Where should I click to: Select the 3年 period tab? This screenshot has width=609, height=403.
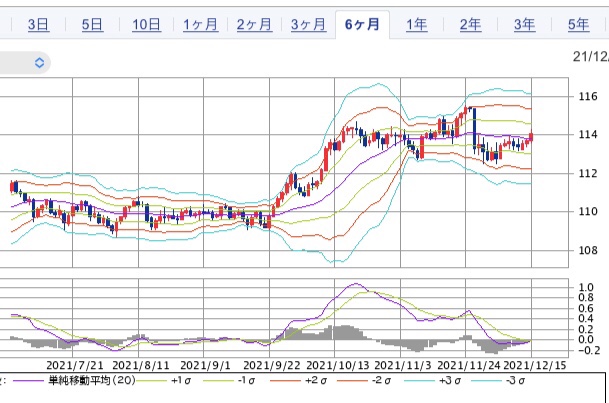pos(524,25)
